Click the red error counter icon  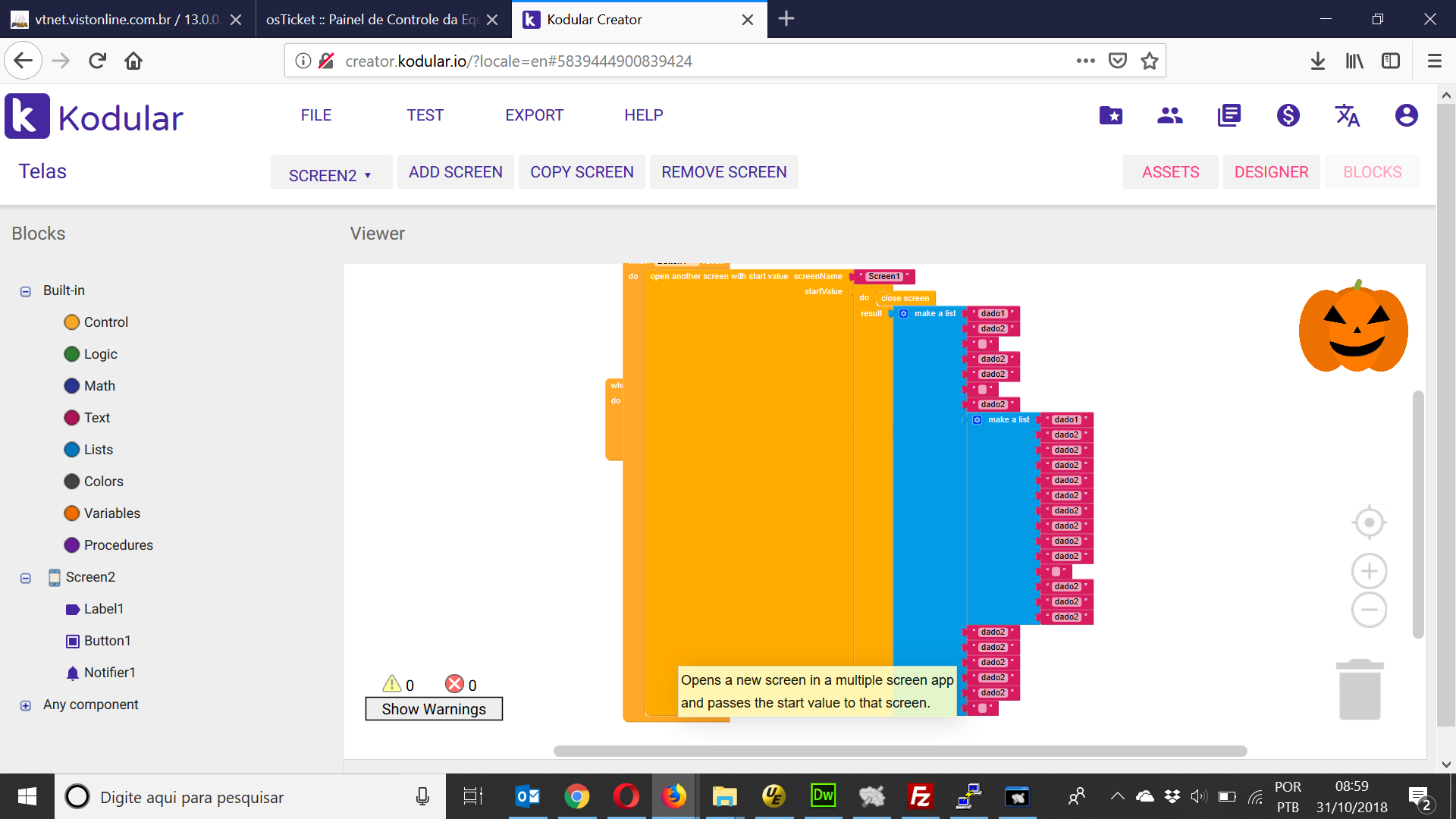click(454, 684)
